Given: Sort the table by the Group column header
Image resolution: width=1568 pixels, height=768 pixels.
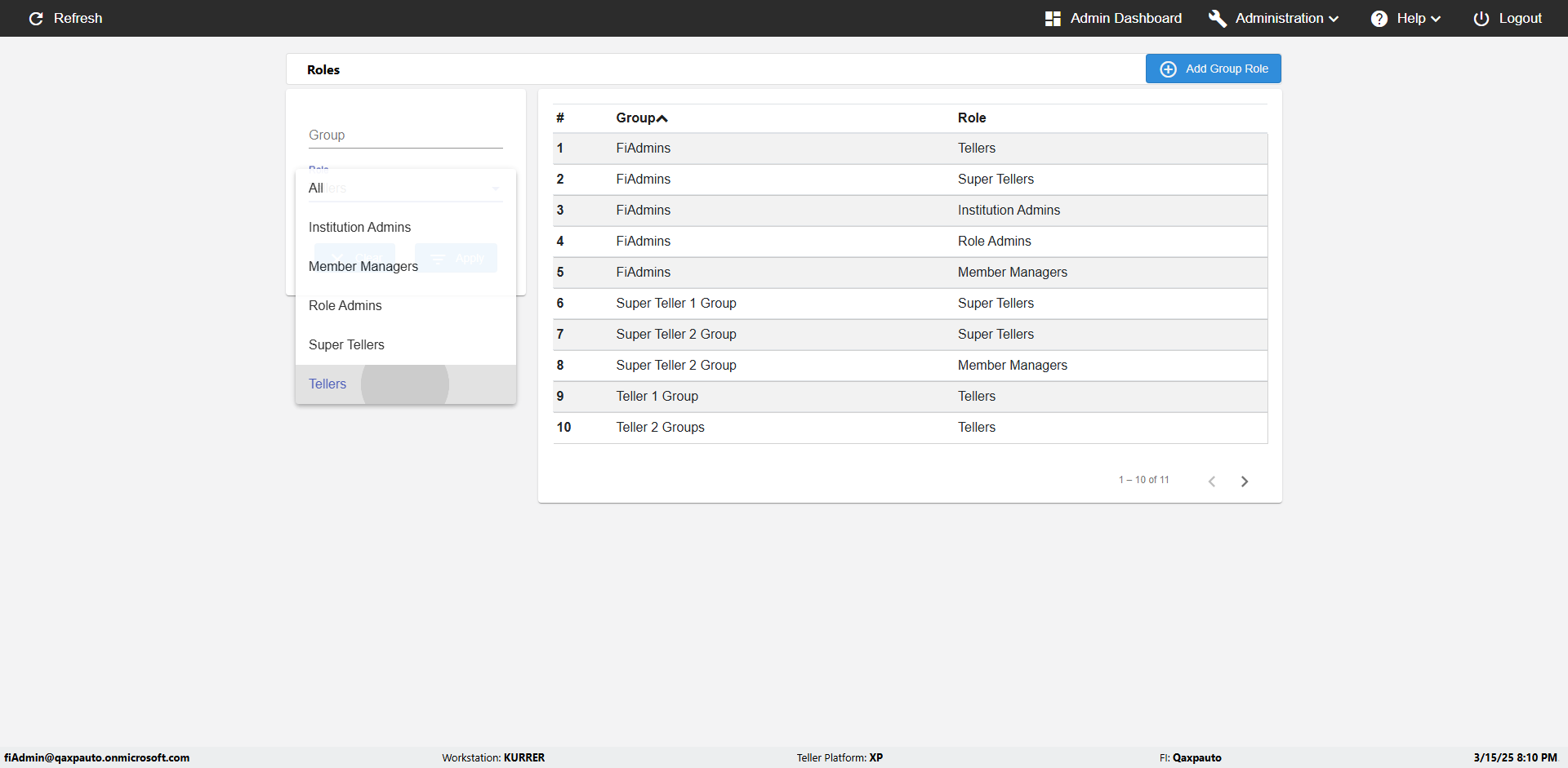Looking at the screenshot, I should click(642, 118).
